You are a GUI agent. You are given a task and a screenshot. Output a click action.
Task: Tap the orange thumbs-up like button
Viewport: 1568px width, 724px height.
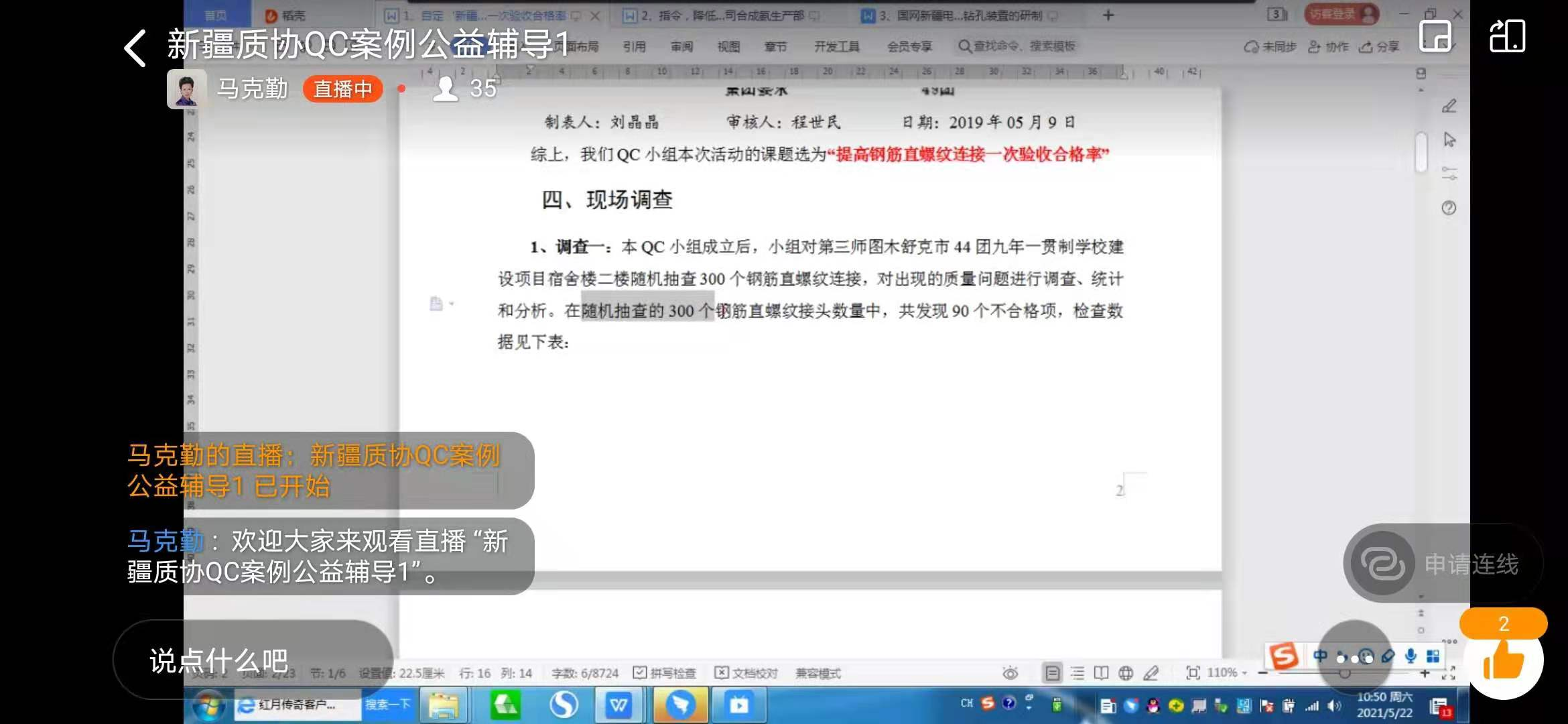(x=1503, y=662)
